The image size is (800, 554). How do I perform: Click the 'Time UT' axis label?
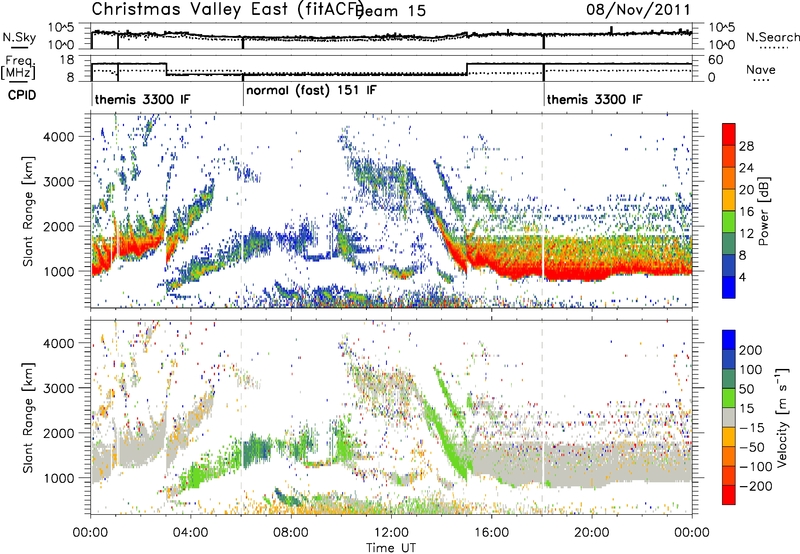click(391, 548)
